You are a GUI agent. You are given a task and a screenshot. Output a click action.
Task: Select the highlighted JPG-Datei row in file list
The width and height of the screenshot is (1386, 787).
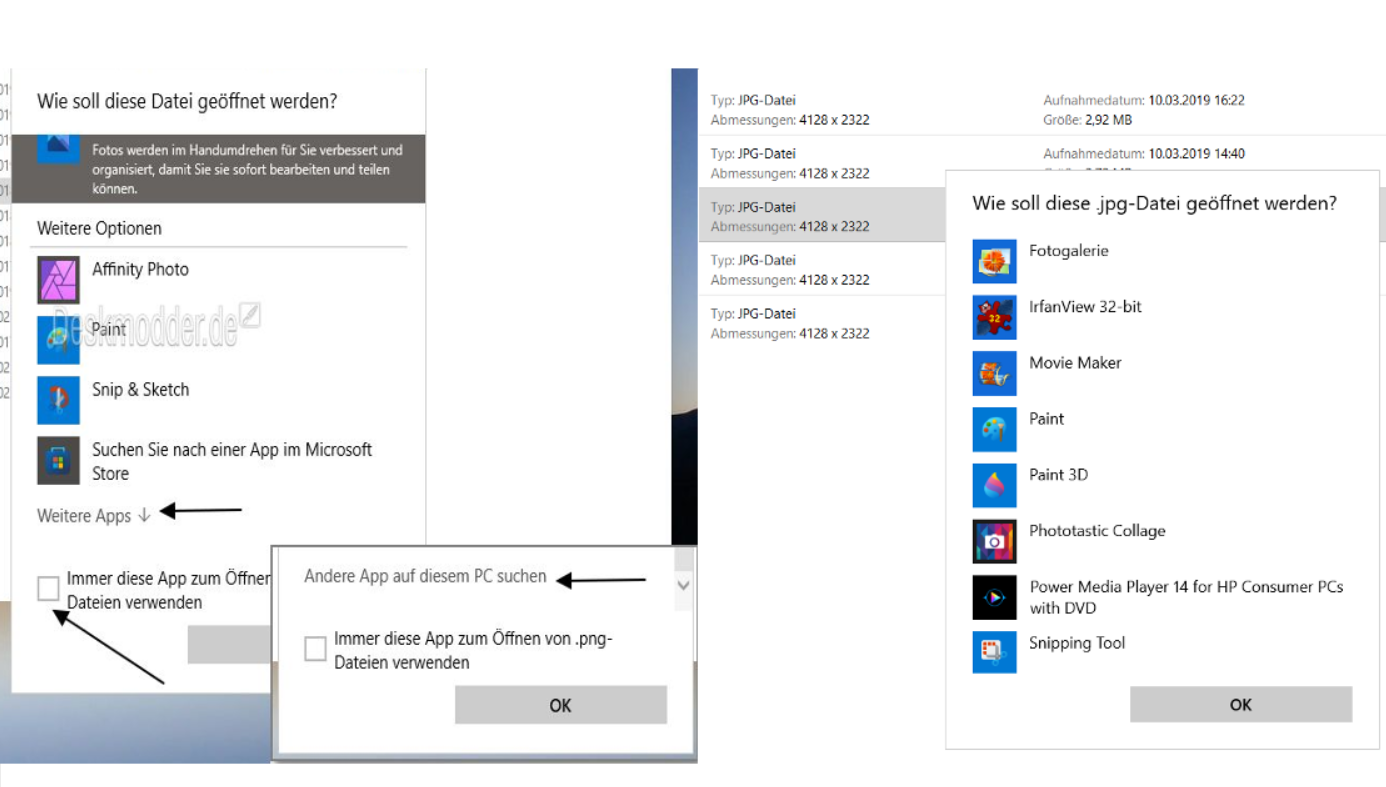[x=822, y=216]
